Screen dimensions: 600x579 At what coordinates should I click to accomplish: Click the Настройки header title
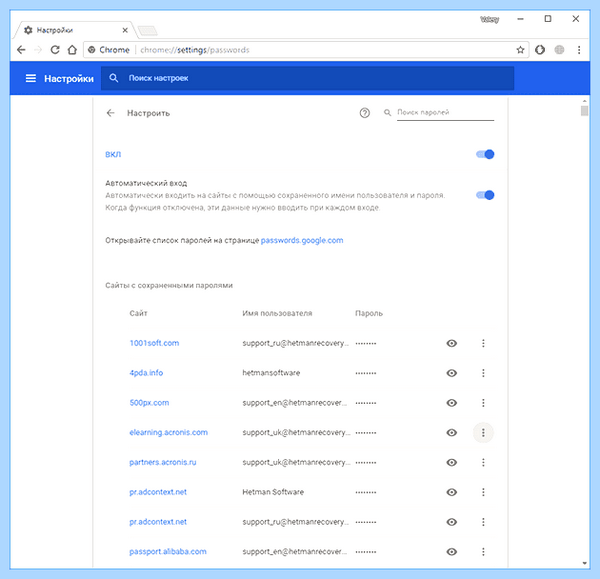click(x=69, y=79)
